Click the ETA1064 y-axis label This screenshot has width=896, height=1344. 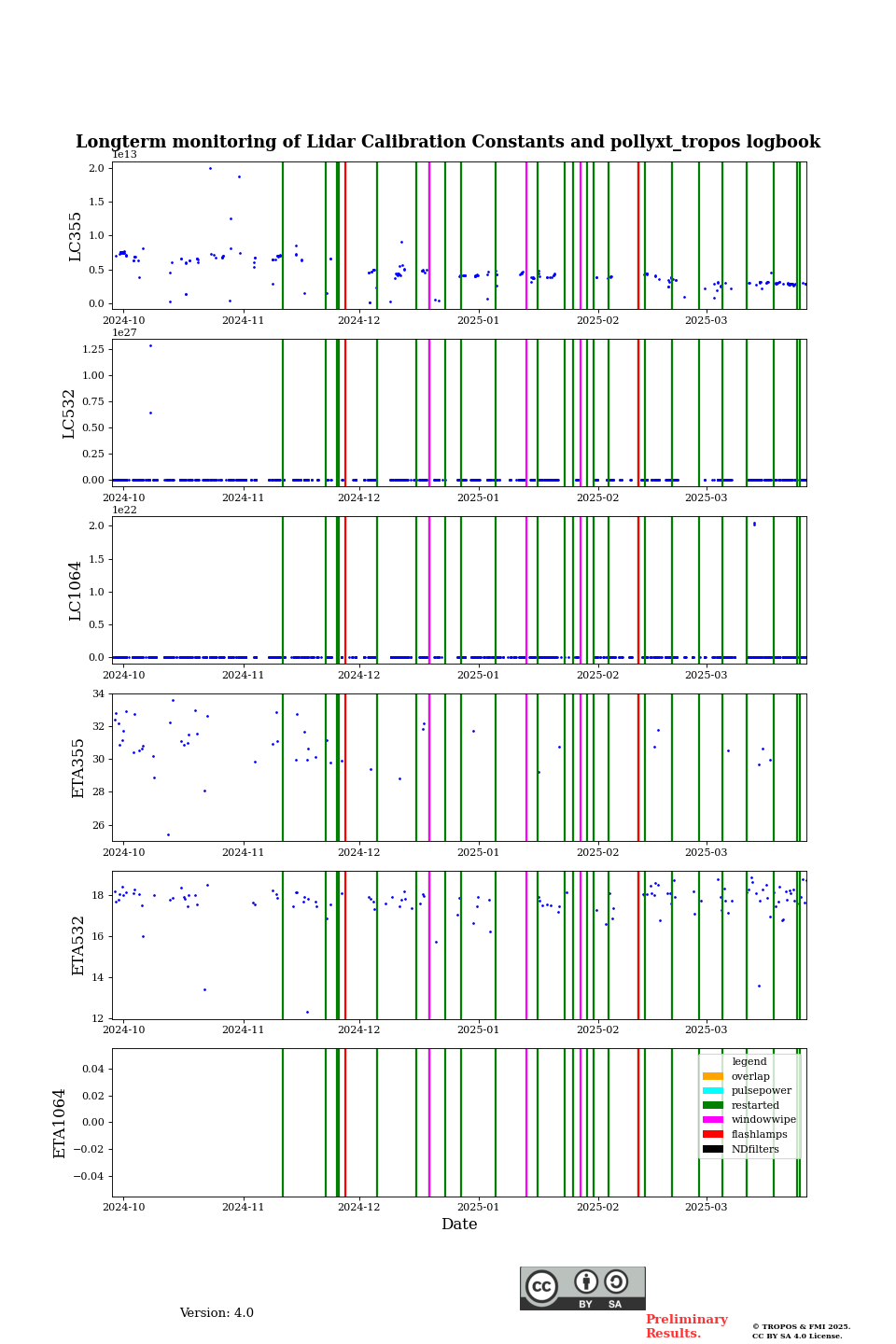(60, 1123)
